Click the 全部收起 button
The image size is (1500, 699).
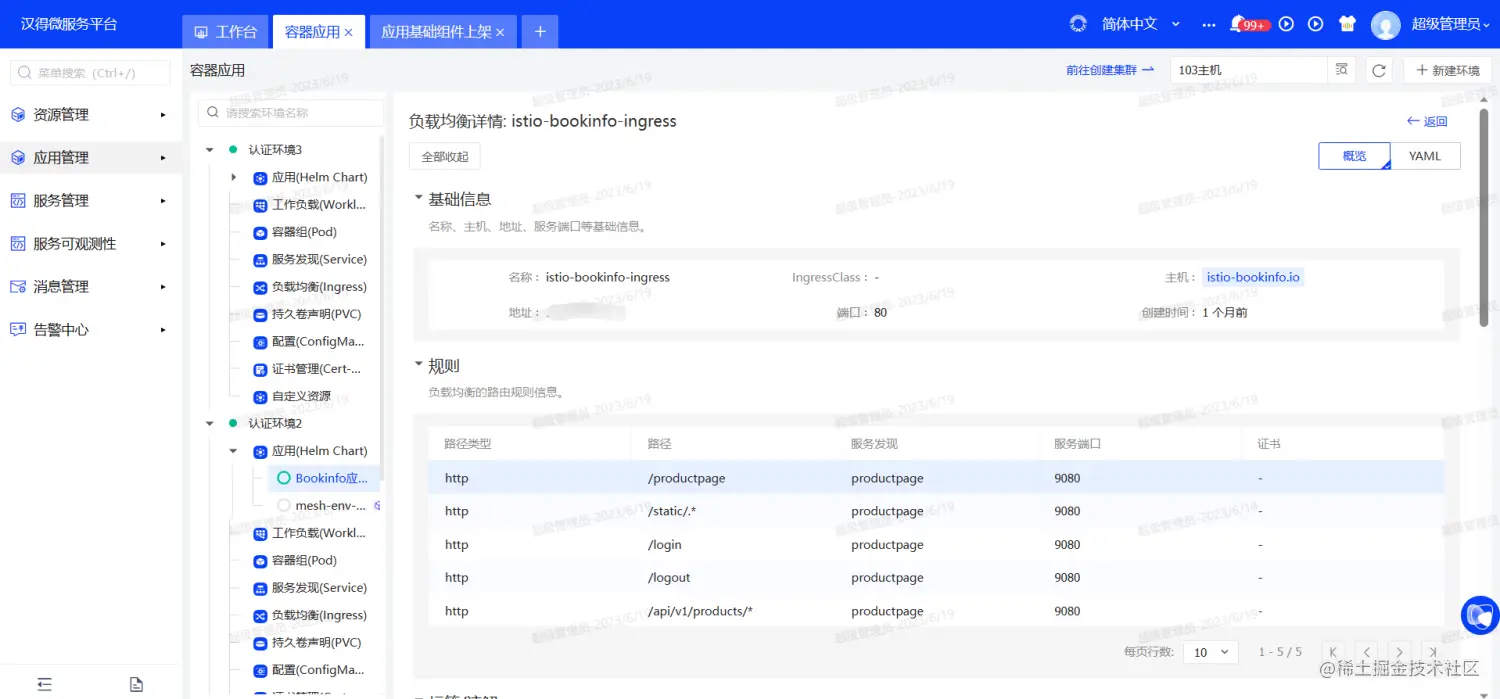(x=445, y=157)
